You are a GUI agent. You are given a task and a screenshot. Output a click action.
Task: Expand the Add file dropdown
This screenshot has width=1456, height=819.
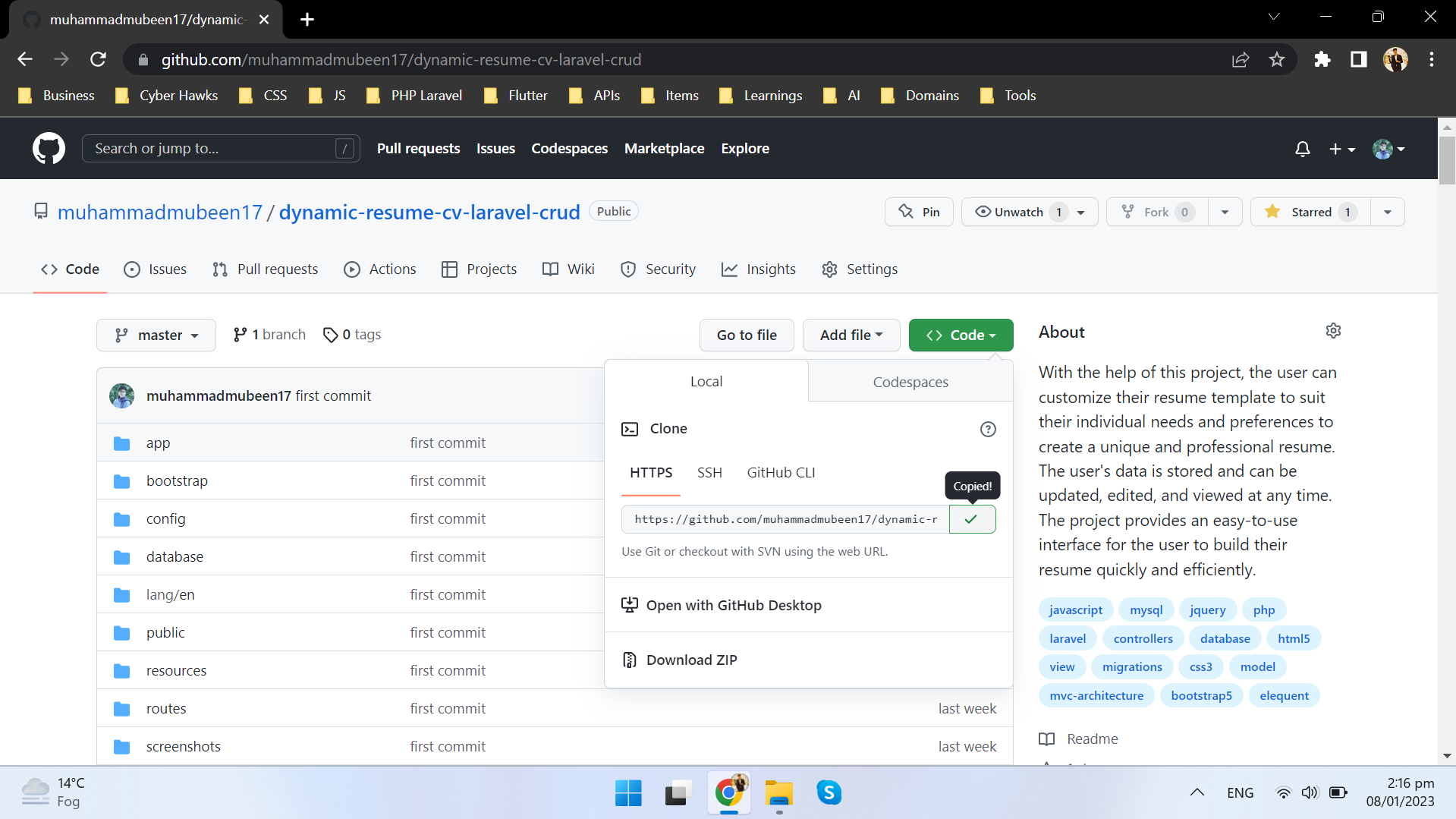tap(851, 335)
